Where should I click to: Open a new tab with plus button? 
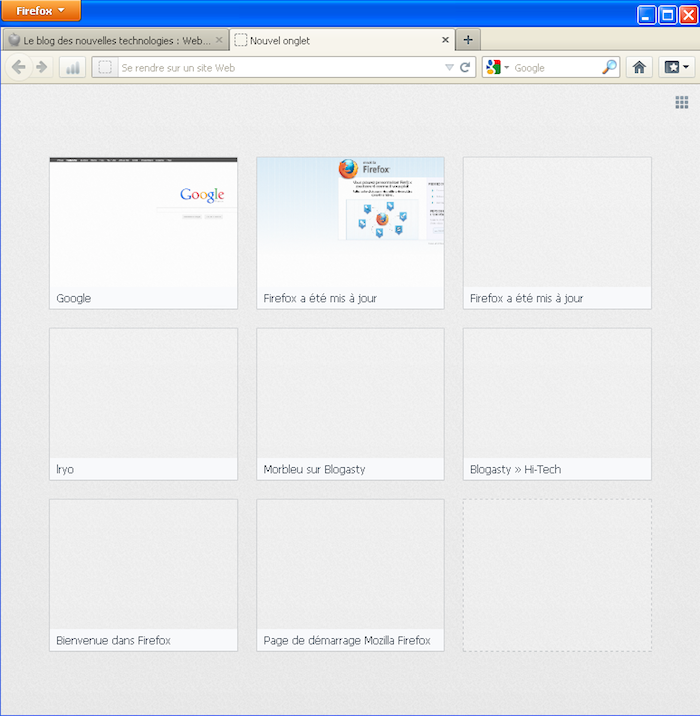tap(468, 39)
